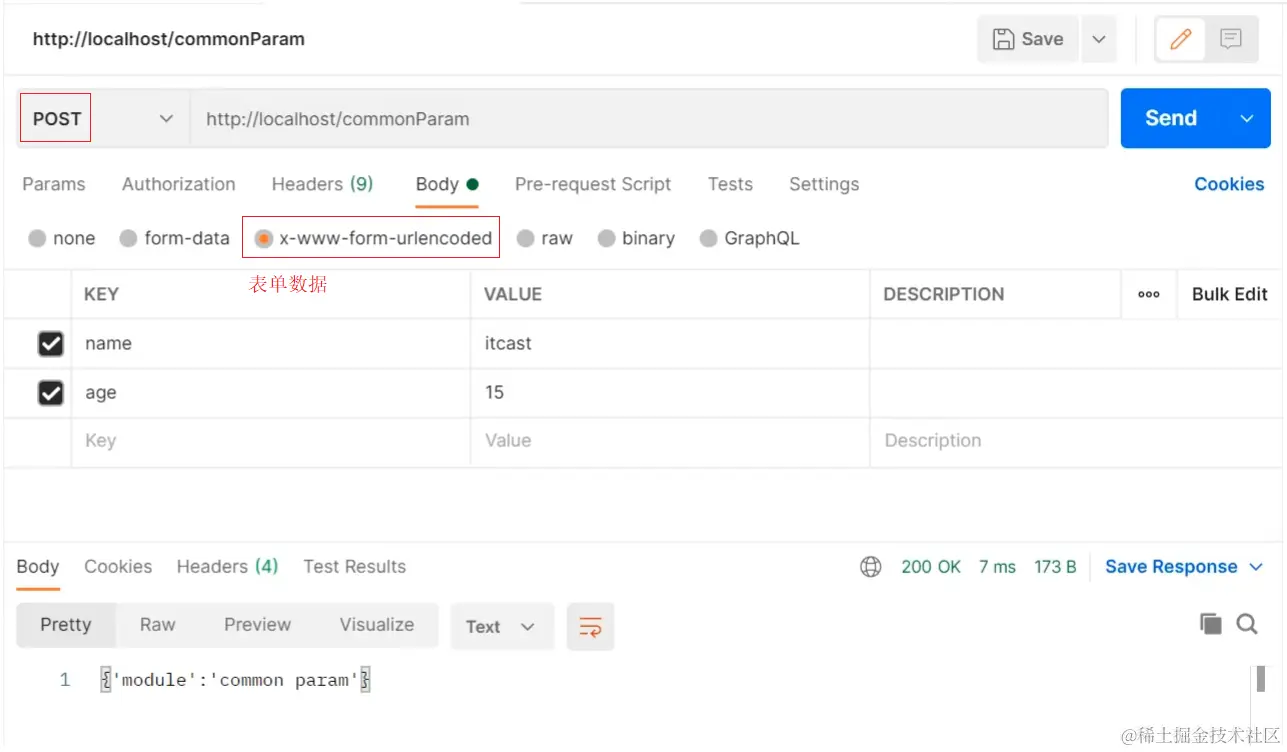Click the empty Key input cell
Viewport: 1287px width, 752px height.
[x=271, y=441]
